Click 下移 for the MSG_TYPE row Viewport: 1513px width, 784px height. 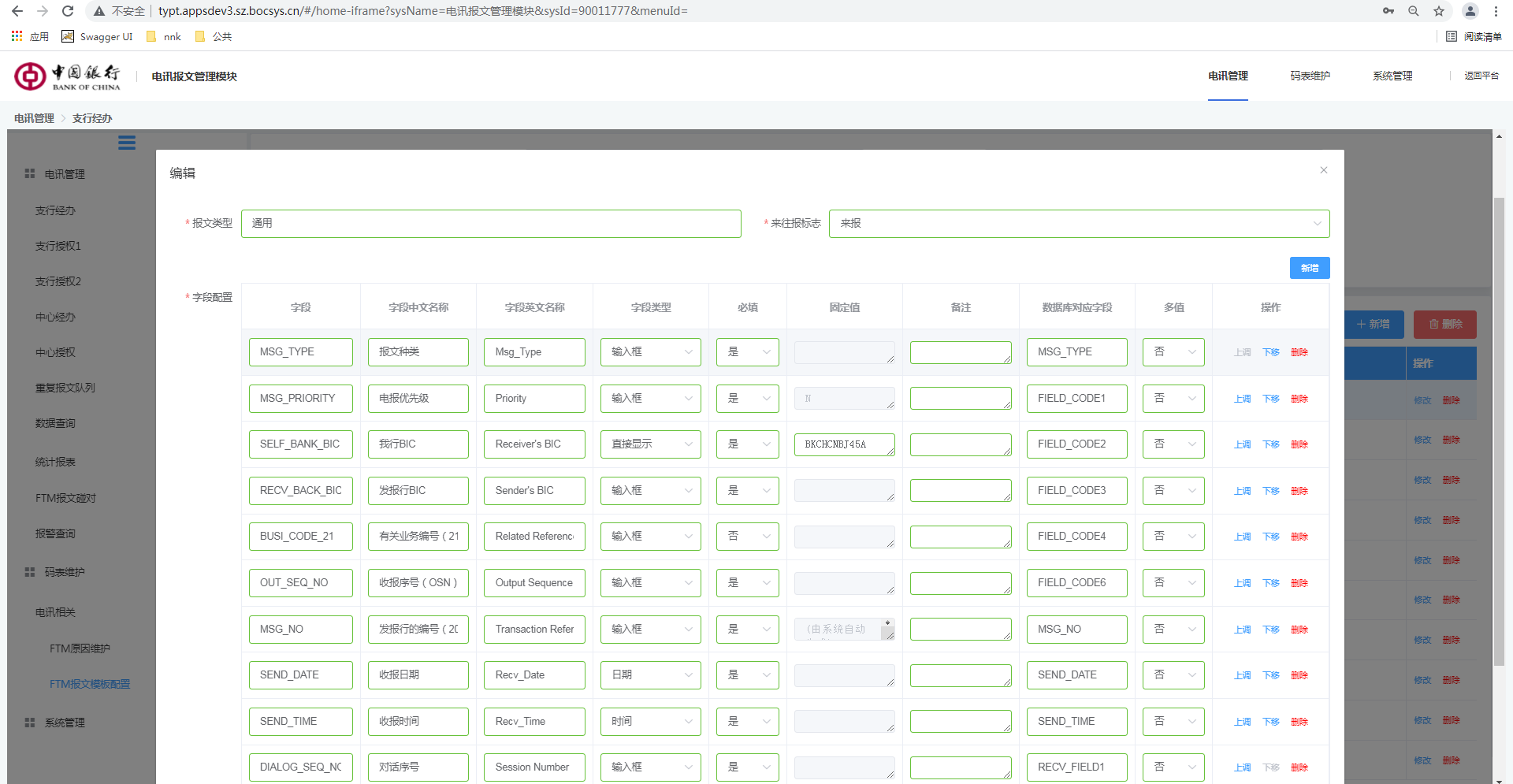1271,352
